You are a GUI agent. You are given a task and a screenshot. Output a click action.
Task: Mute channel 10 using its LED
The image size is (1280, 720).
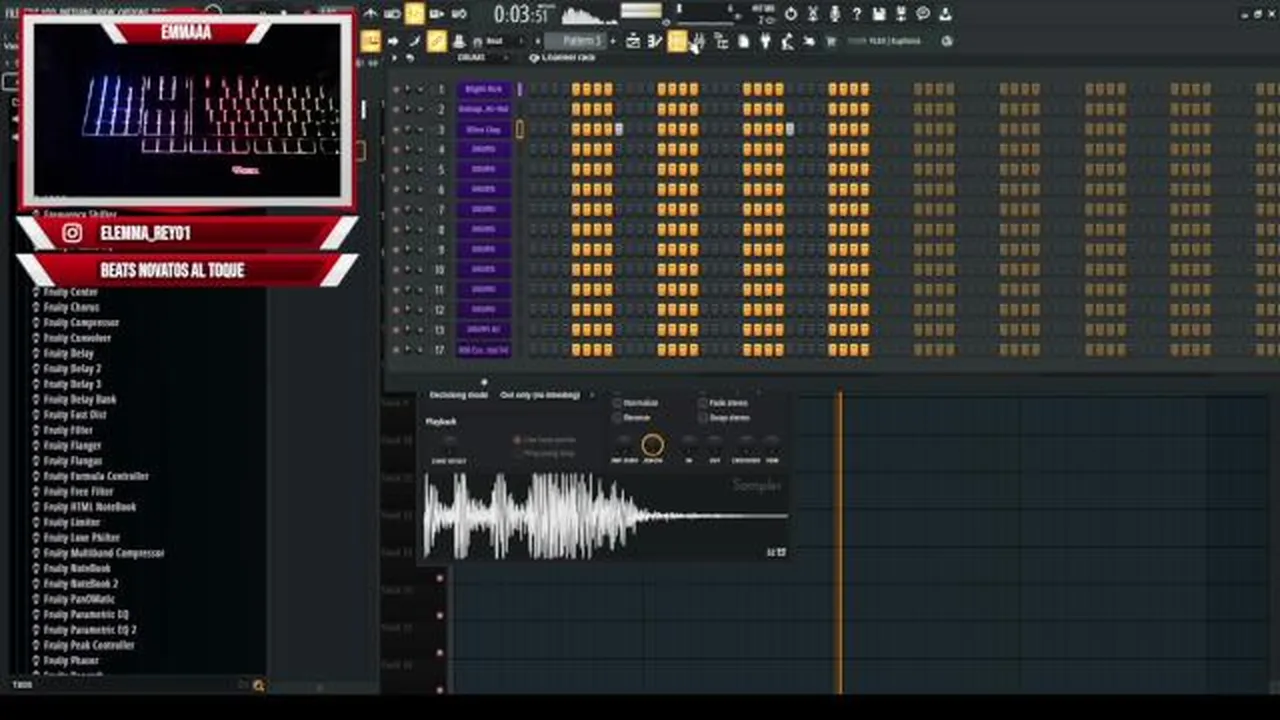[396, 270]
